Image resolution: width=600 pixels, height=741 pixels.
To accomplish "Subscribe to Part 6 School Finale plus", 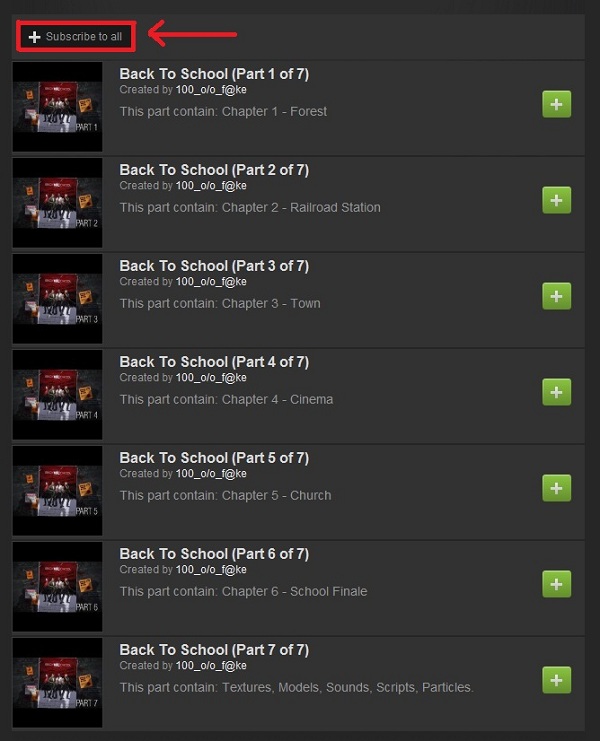I will coord(556,584).
